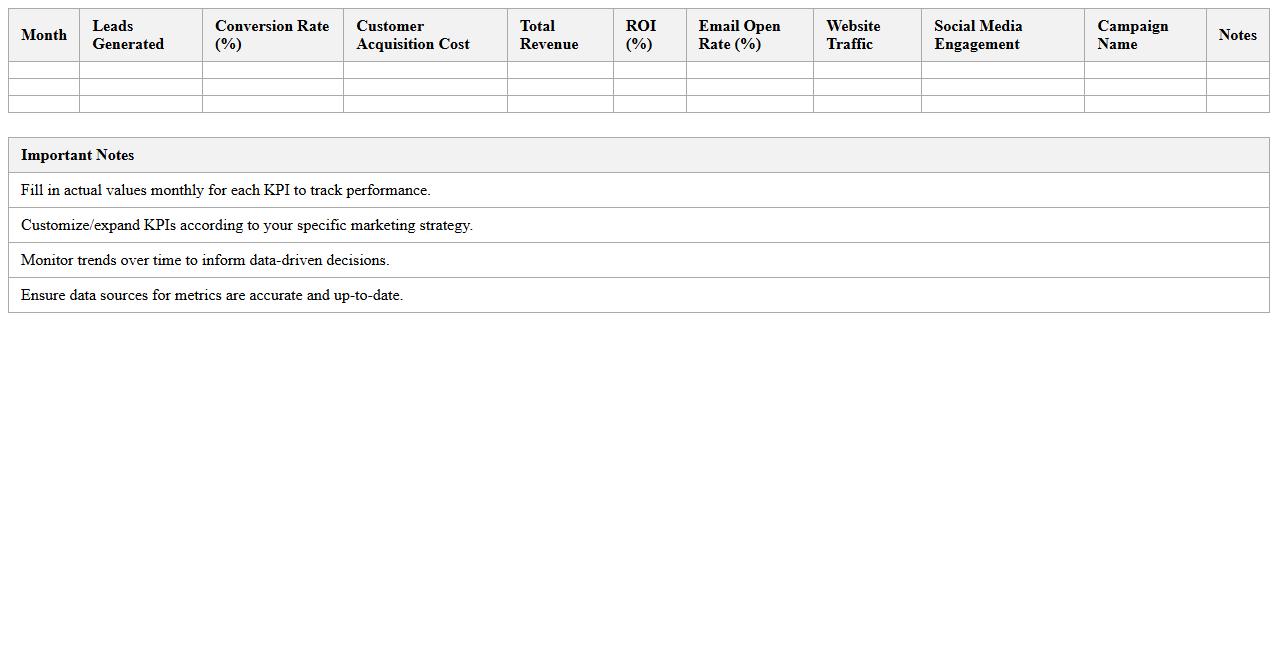Select the Month column header
1278x650 pixels.
(x=44, y=35)
